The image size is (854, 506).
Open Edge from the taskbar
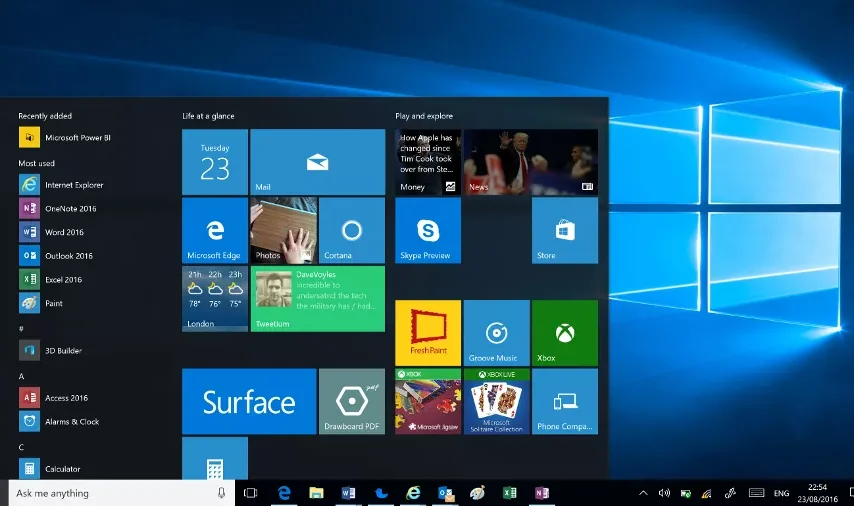(284, 493)
